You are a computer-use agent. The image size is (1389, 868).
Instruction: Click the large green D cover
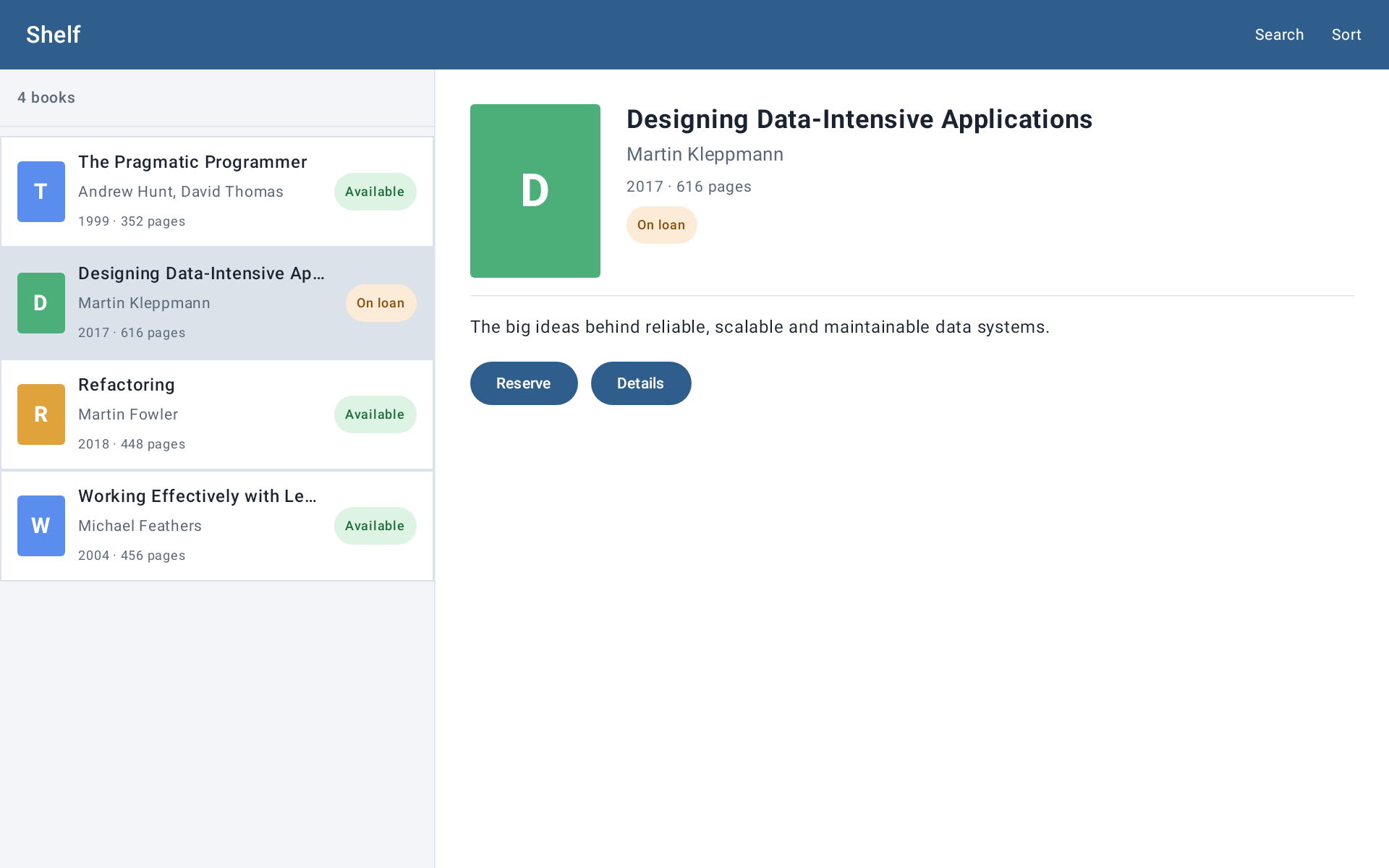click(535, 191)
